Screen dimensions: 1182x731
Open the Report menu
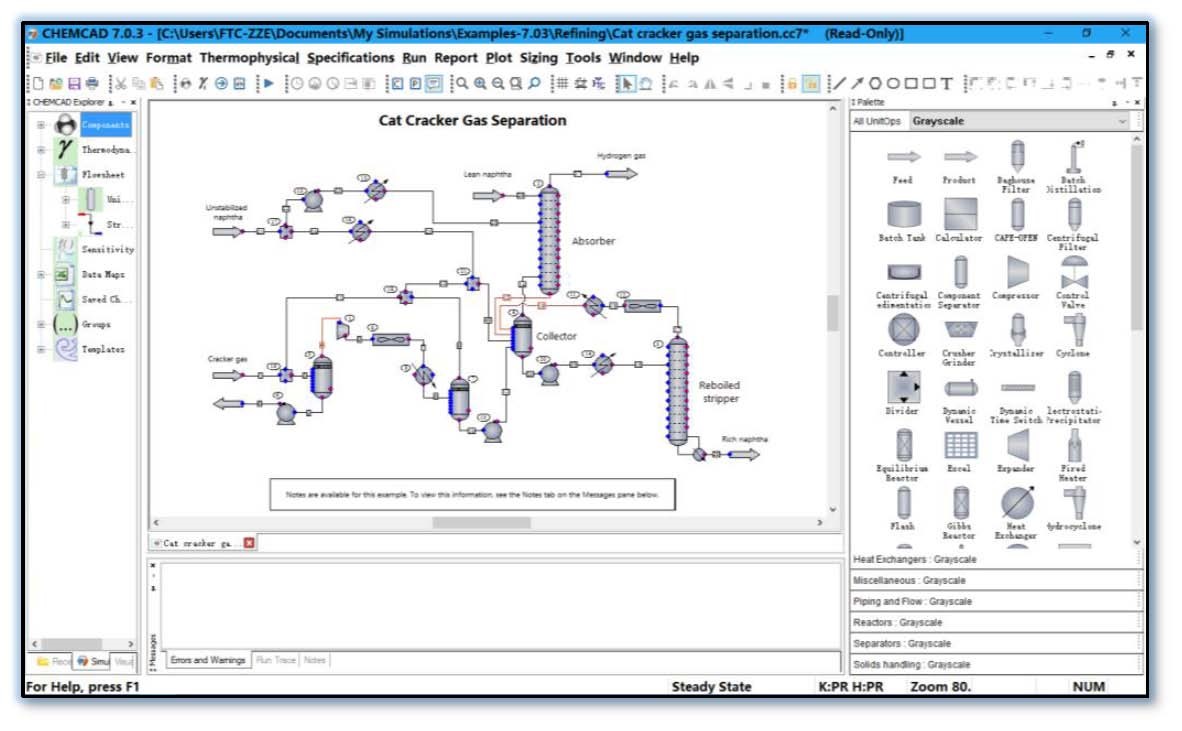[x=456, y=58]
